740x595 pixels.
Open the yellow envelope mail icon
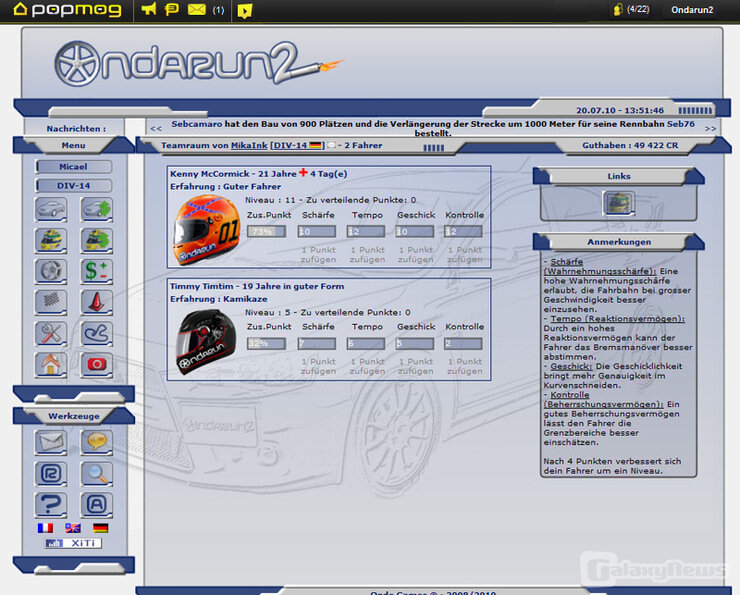click(196, 9)
